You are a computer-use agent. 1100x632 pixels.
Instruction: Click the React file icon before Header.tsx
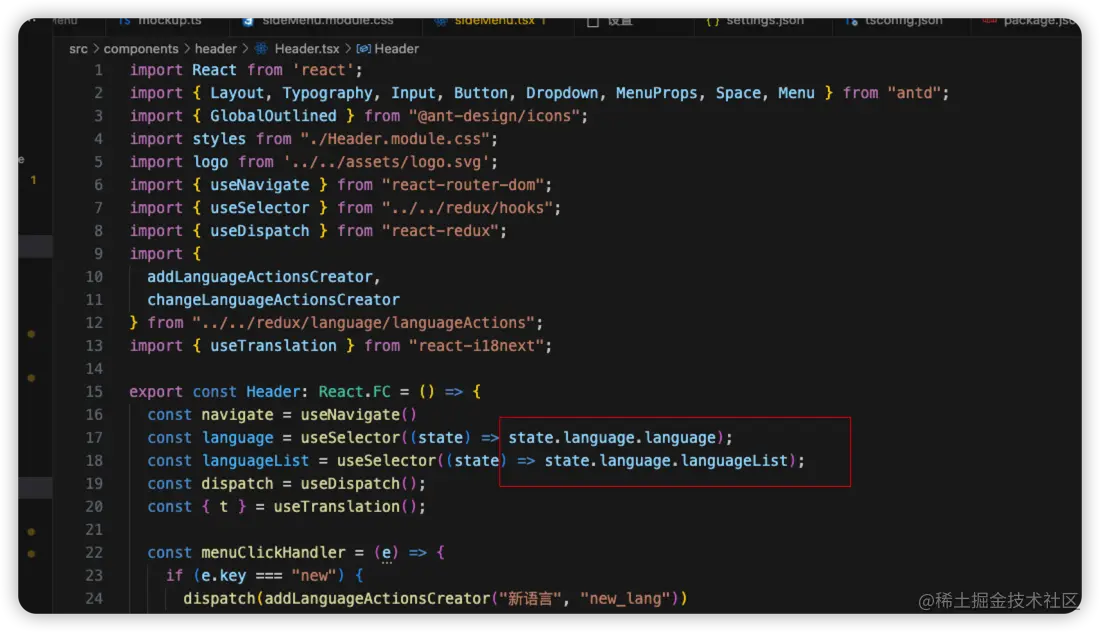[x=261, y=48]
